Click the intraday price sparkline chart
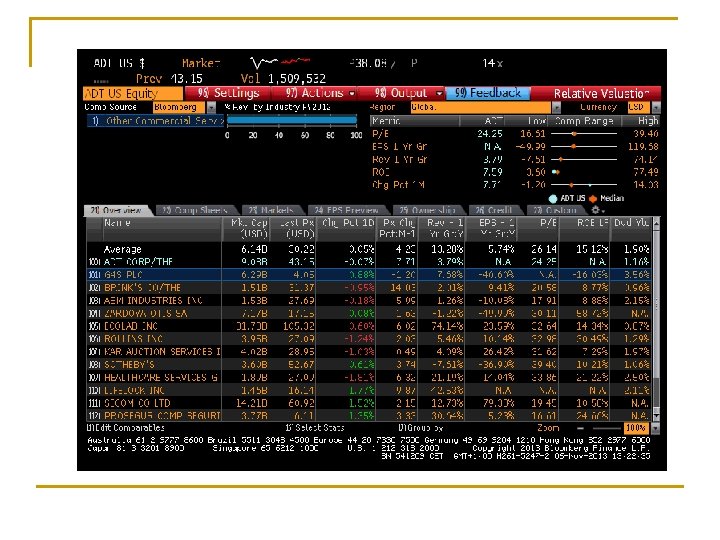Screen dimensions: 720x540 click(x=280, y=62)
